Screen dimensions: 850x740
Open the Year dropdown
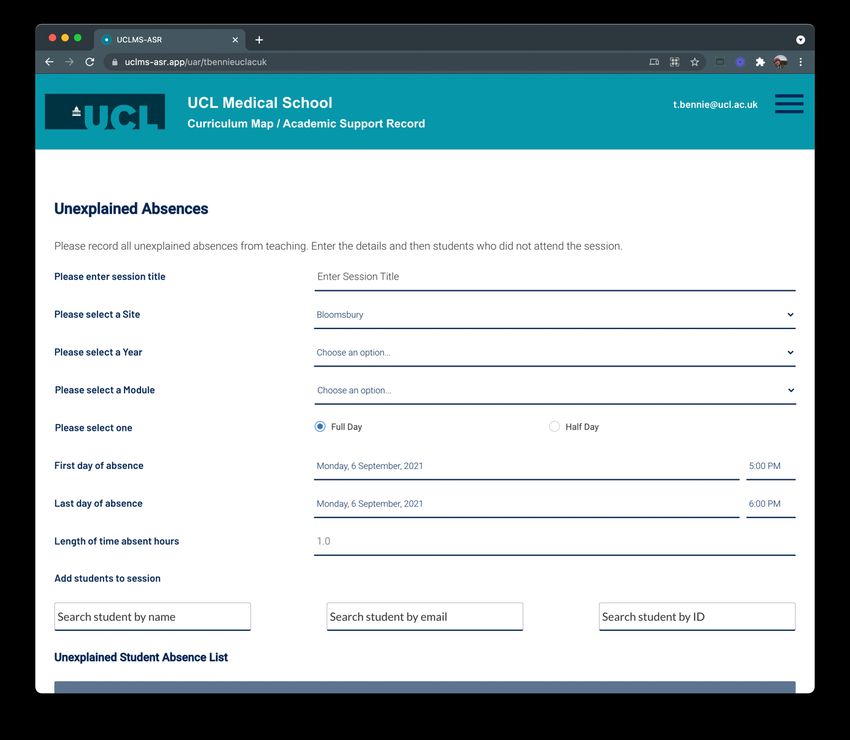pos(555,353)
